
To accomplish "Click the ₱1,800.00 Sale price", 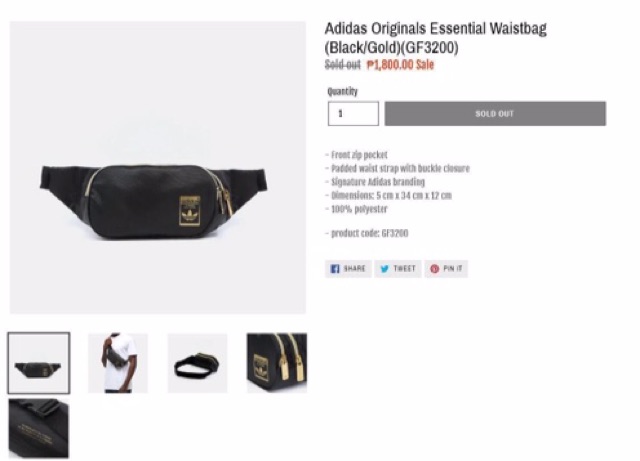I will [x=400, y=65].
